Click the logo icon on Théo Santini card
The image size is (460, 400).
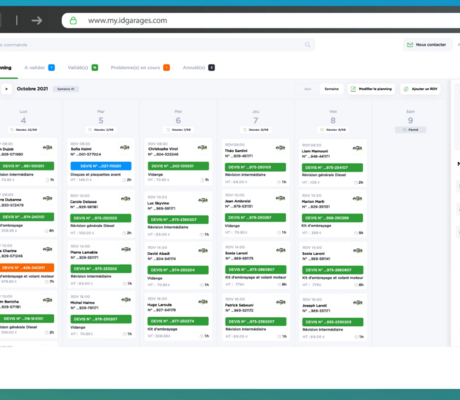280,148
